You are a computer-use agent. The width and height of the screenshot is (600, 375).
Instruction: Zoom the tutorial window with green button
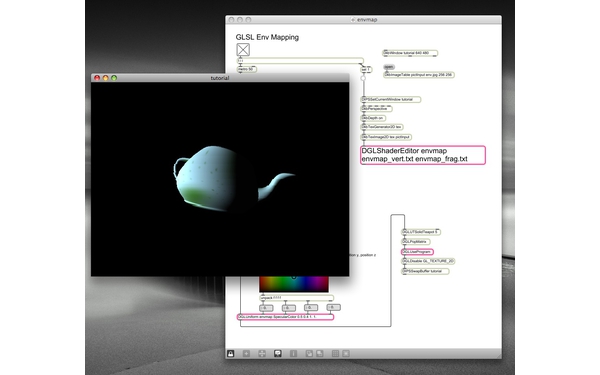[x=114, y=78]
